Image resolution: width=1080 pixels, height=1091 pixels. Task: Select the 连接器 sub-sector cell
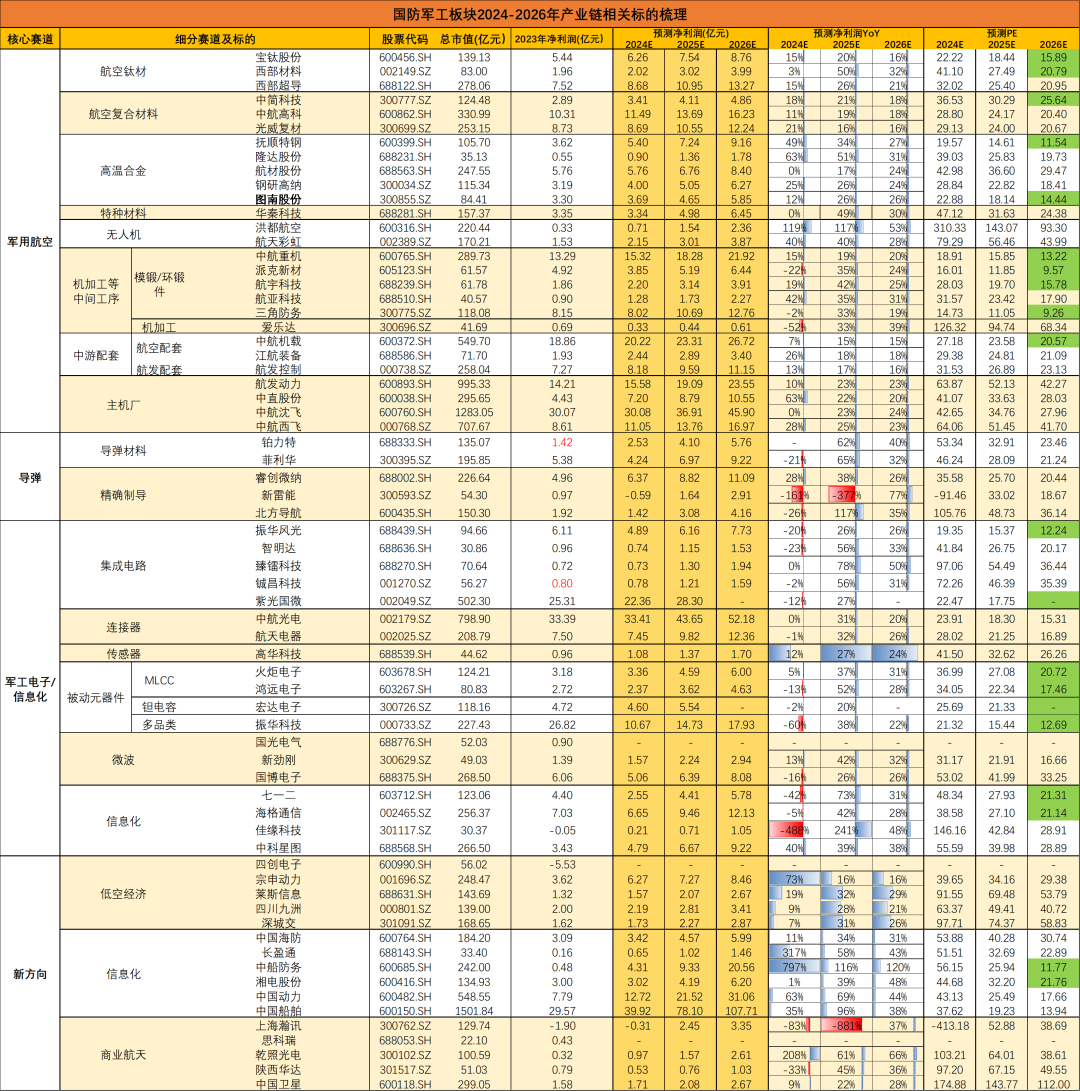point(123,627)
